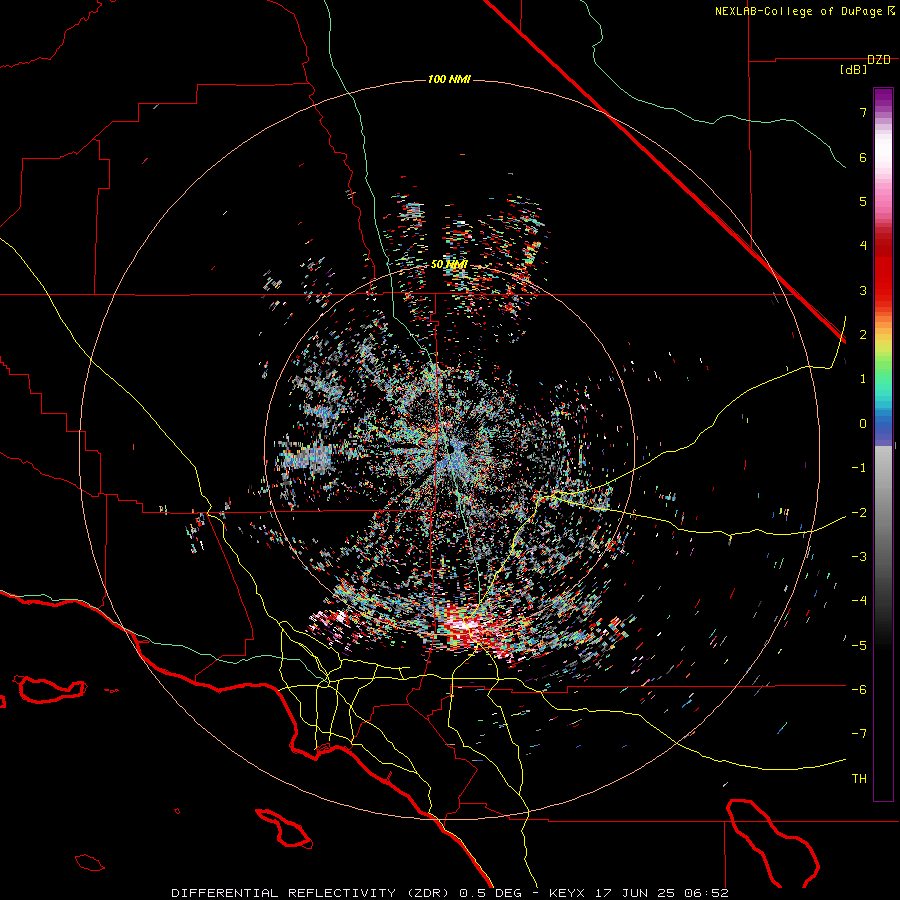Click the 50 NMI range ring label
900x900 pixels.
click(449, 264)
